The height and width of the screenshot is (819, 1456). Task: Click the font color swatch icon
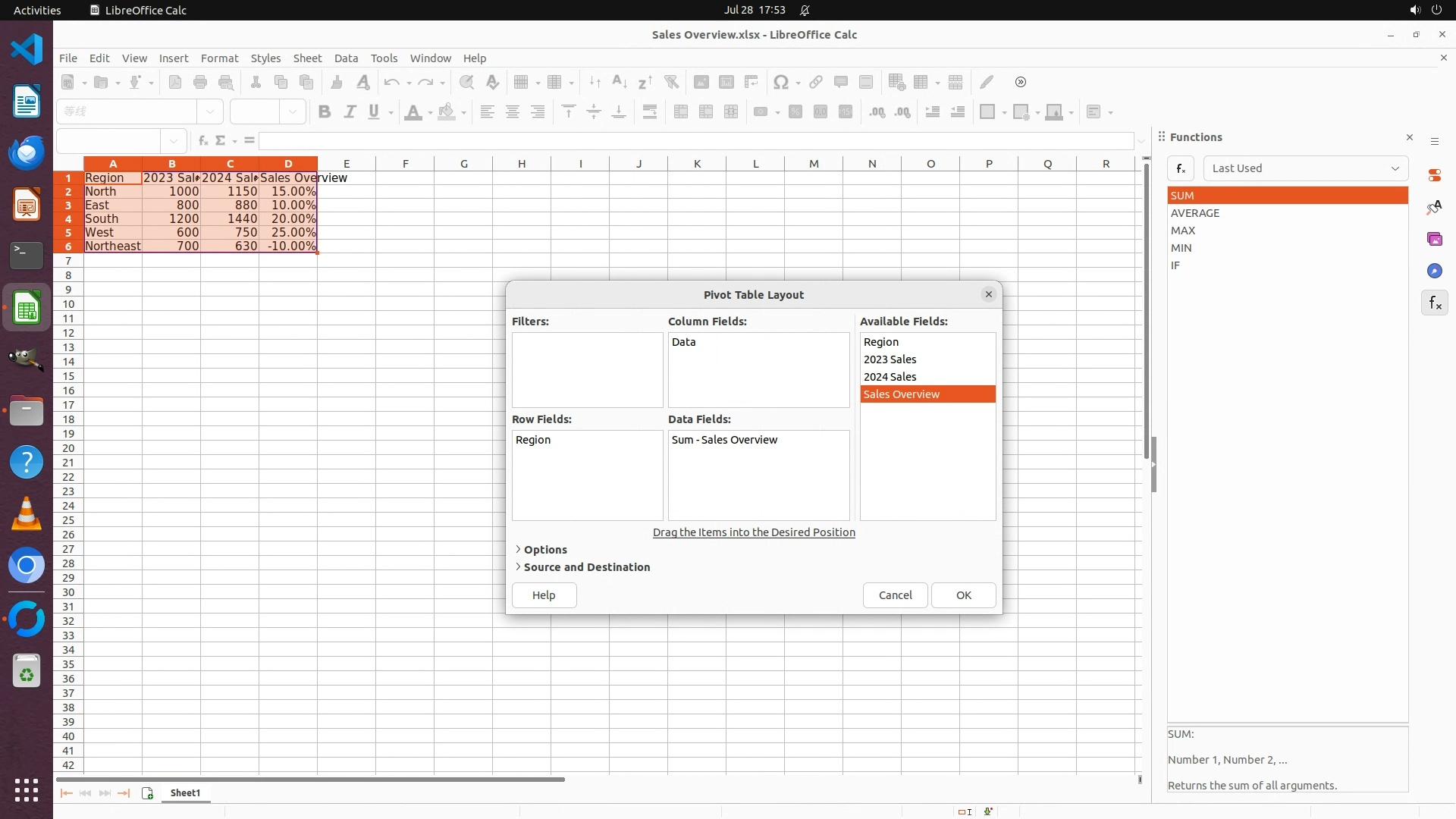tap(413, 112)
